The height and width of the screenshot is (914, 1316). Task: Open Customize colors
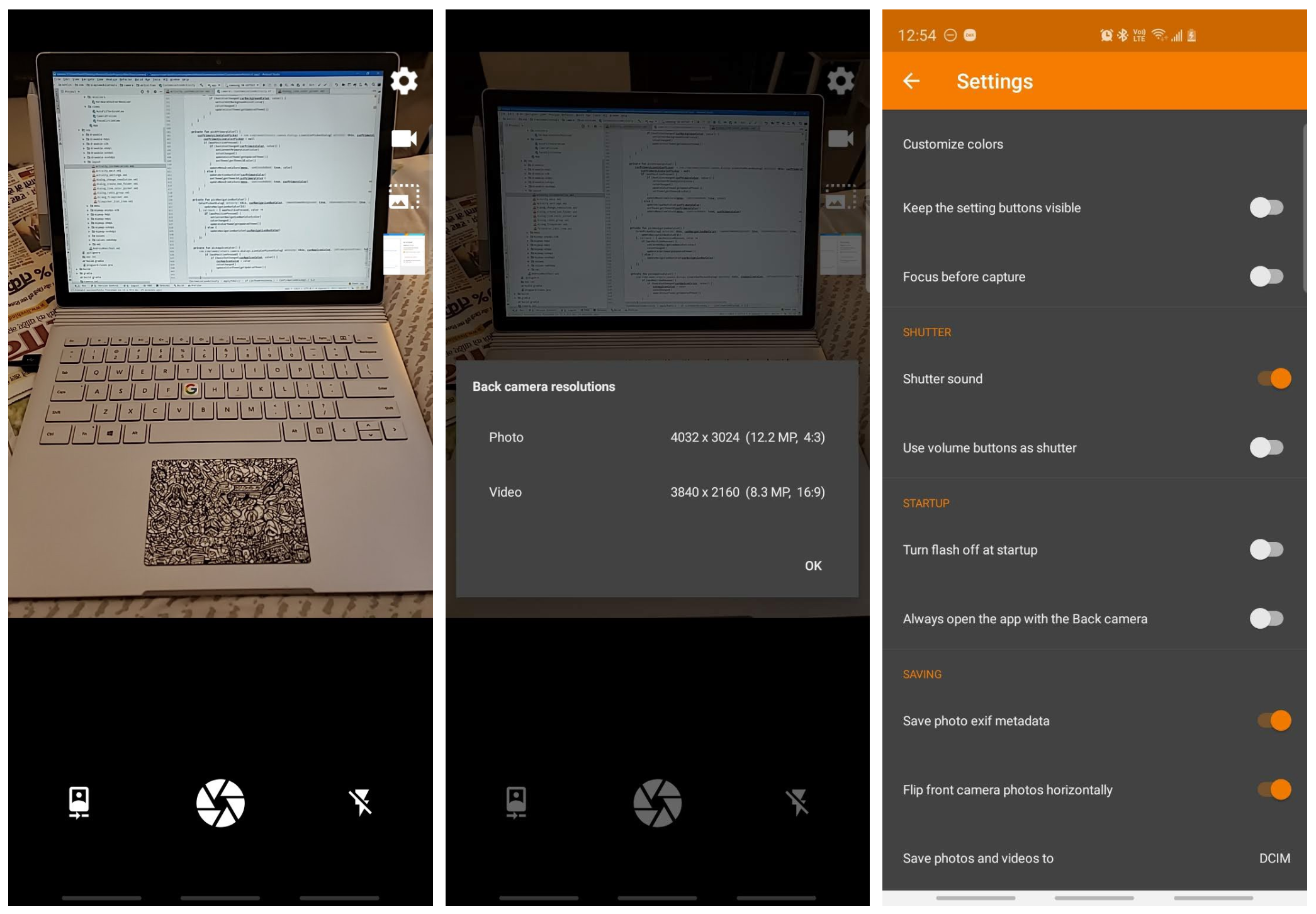953,144
